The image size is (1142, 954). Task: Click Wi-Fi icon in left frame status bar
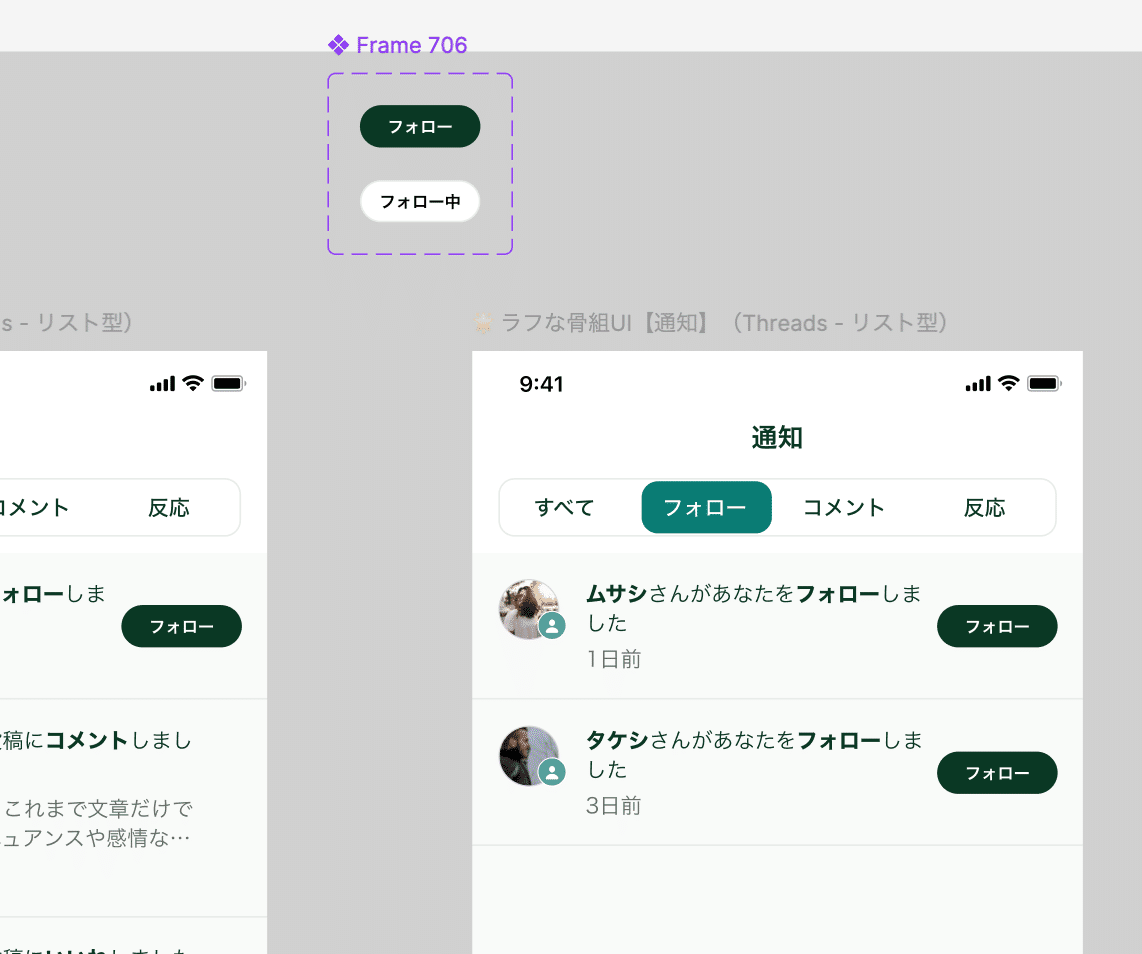[x=193, y=383]
